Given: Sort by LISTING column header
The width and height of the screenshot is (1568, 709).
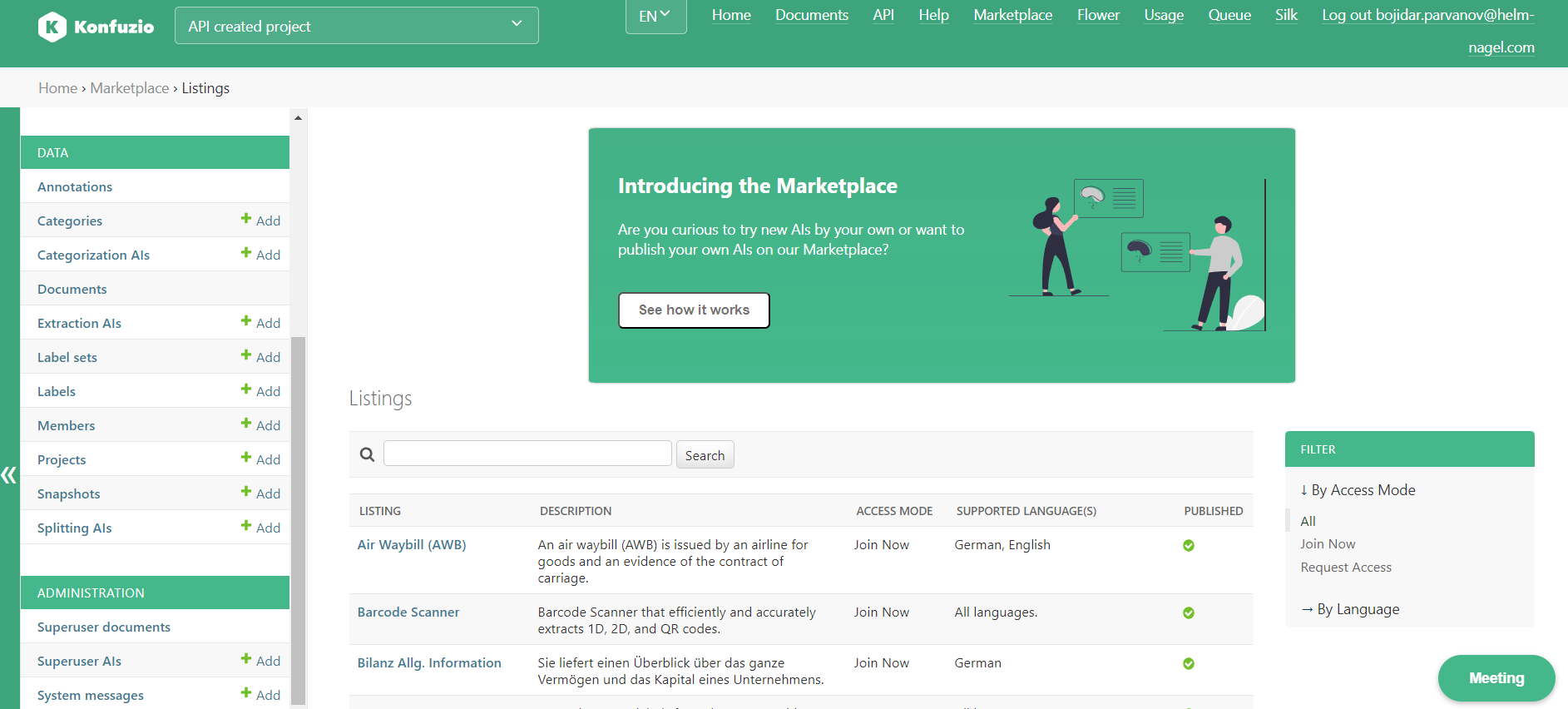Looking at the screenshot, I should tap(380, 511).
